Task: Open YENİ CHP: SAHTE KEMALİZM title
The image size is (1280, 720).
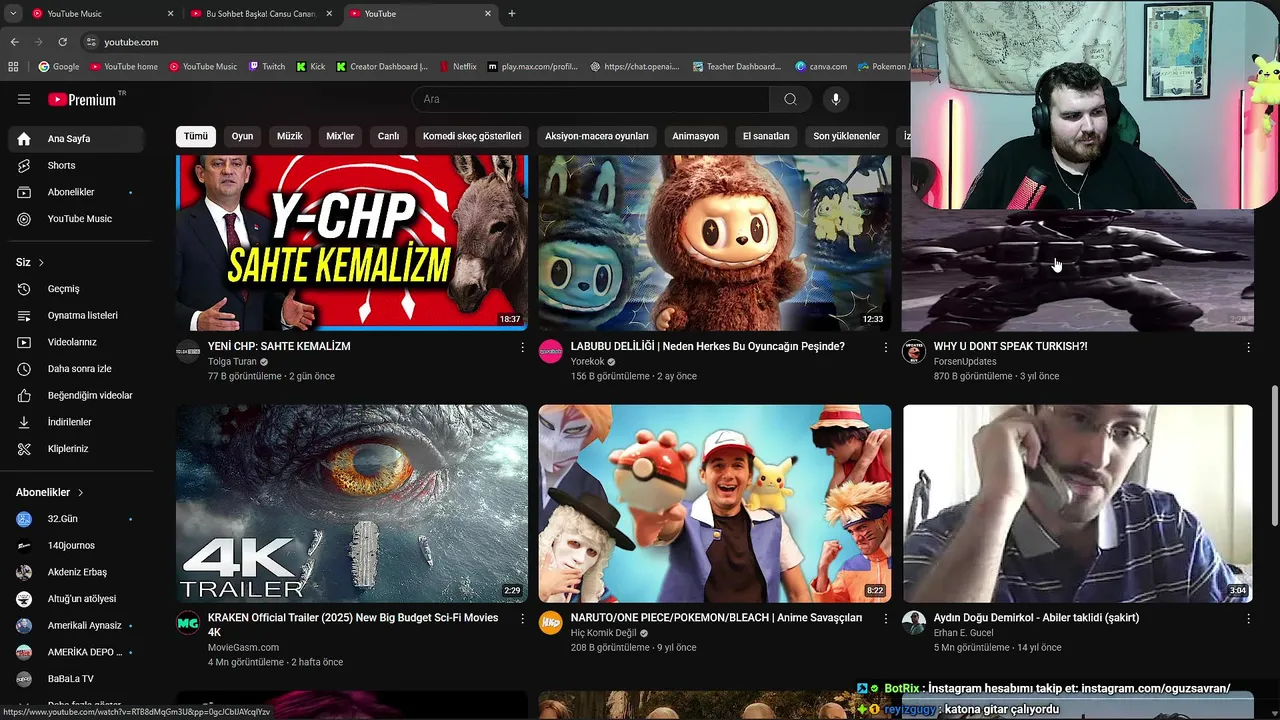Action: click(279, 346)
